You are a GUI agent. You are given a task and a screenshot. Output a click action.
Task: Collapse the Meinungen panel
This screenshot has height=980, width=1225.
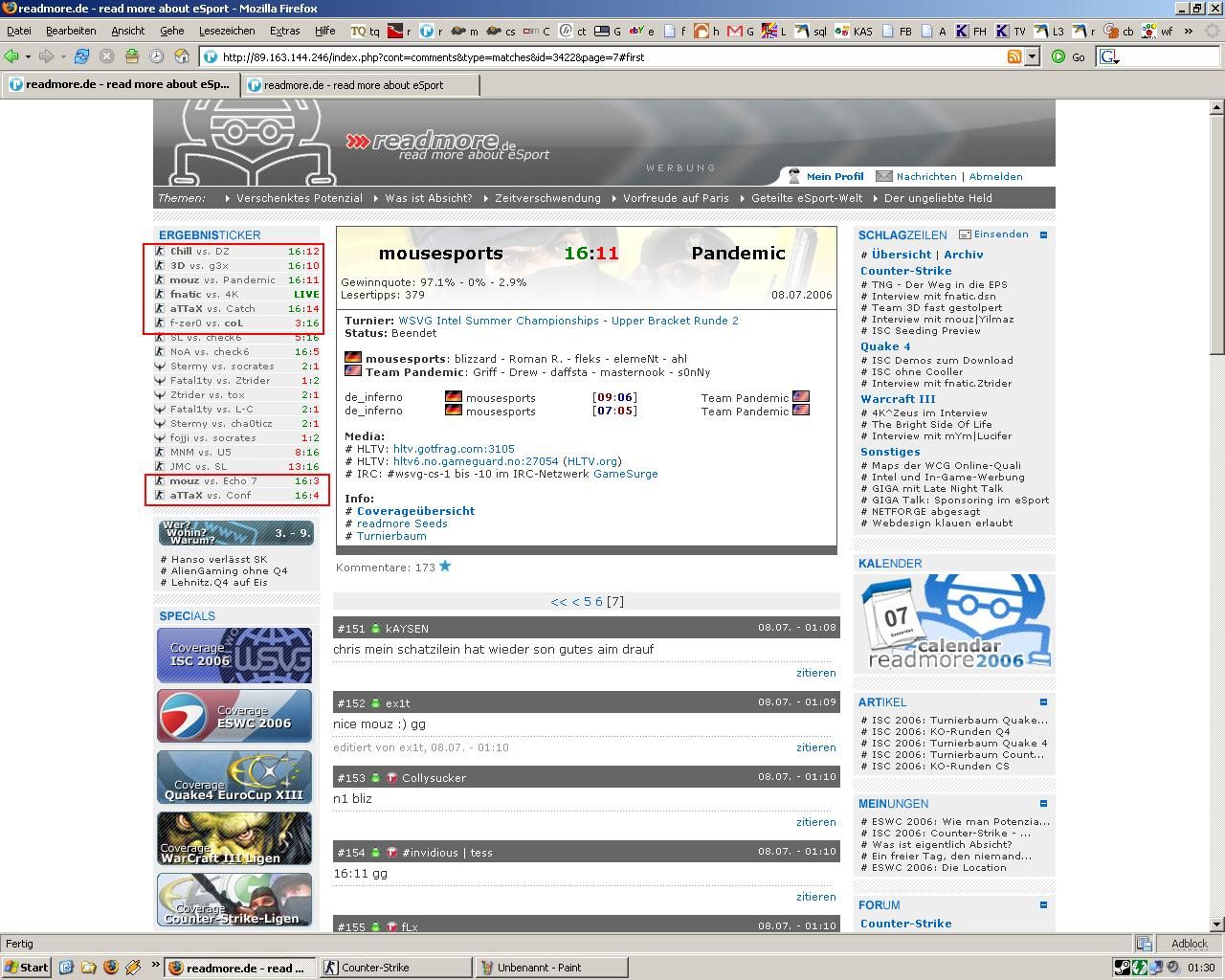pyautogui.click(x=1043, y=804)
